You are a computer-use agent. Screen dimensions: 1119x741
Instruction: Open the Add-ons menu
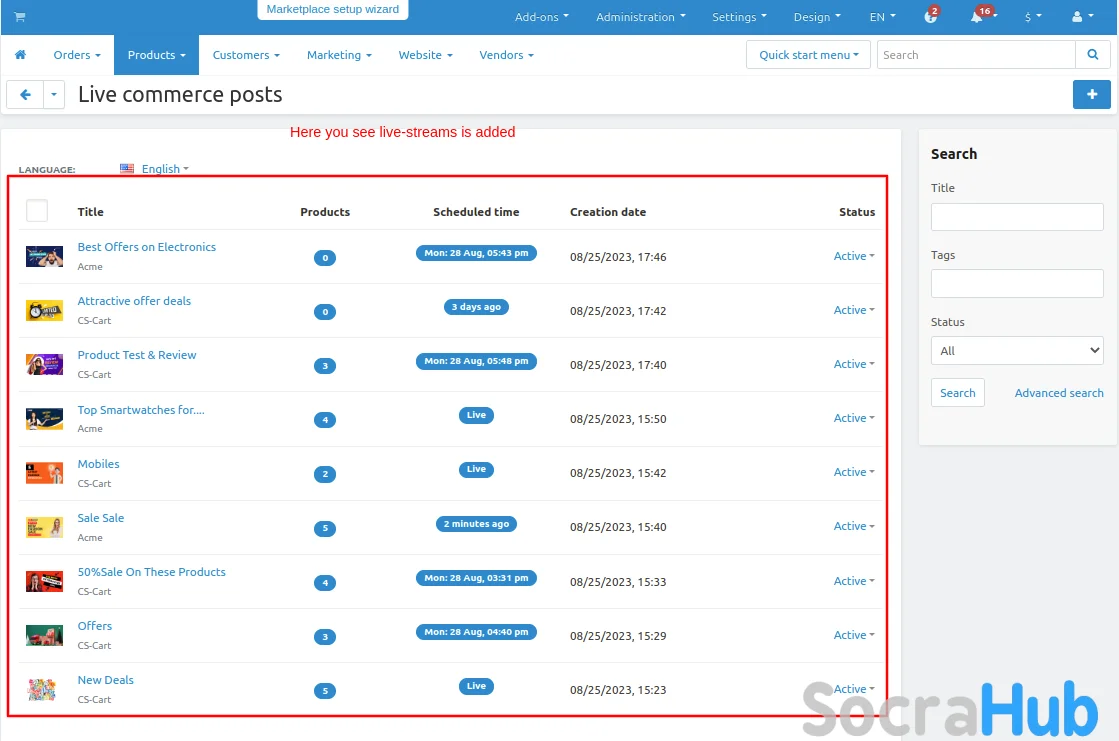tap(541, 17)
